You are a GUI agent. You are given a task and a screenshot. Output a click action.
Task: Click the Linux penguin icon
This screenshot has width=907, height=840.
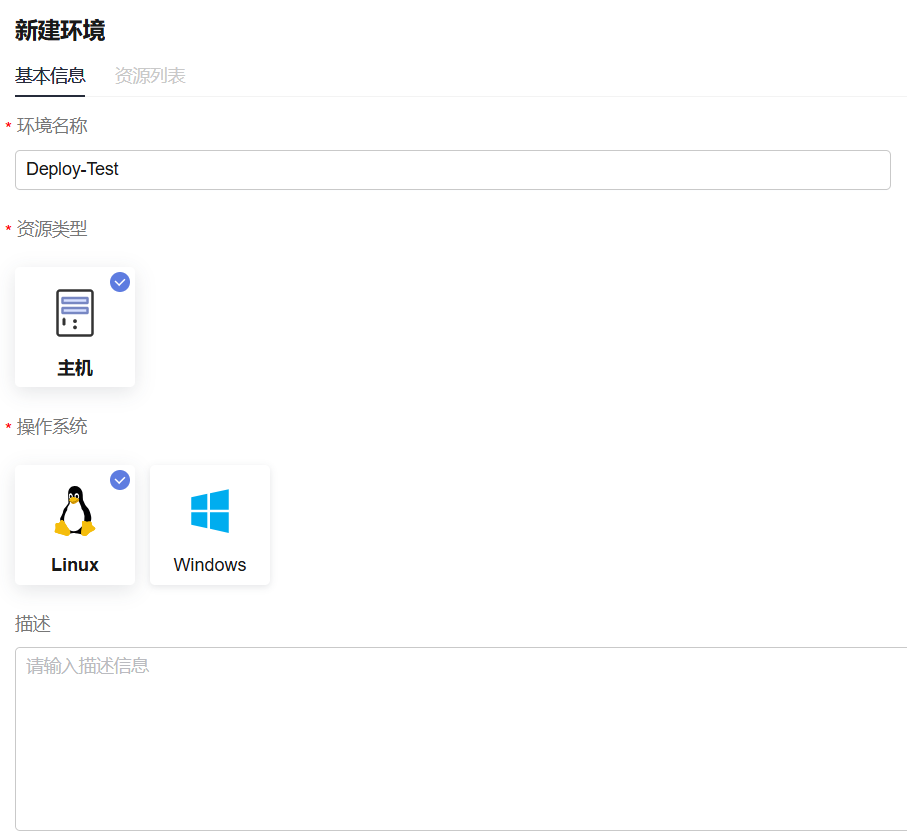coord(75,511)
